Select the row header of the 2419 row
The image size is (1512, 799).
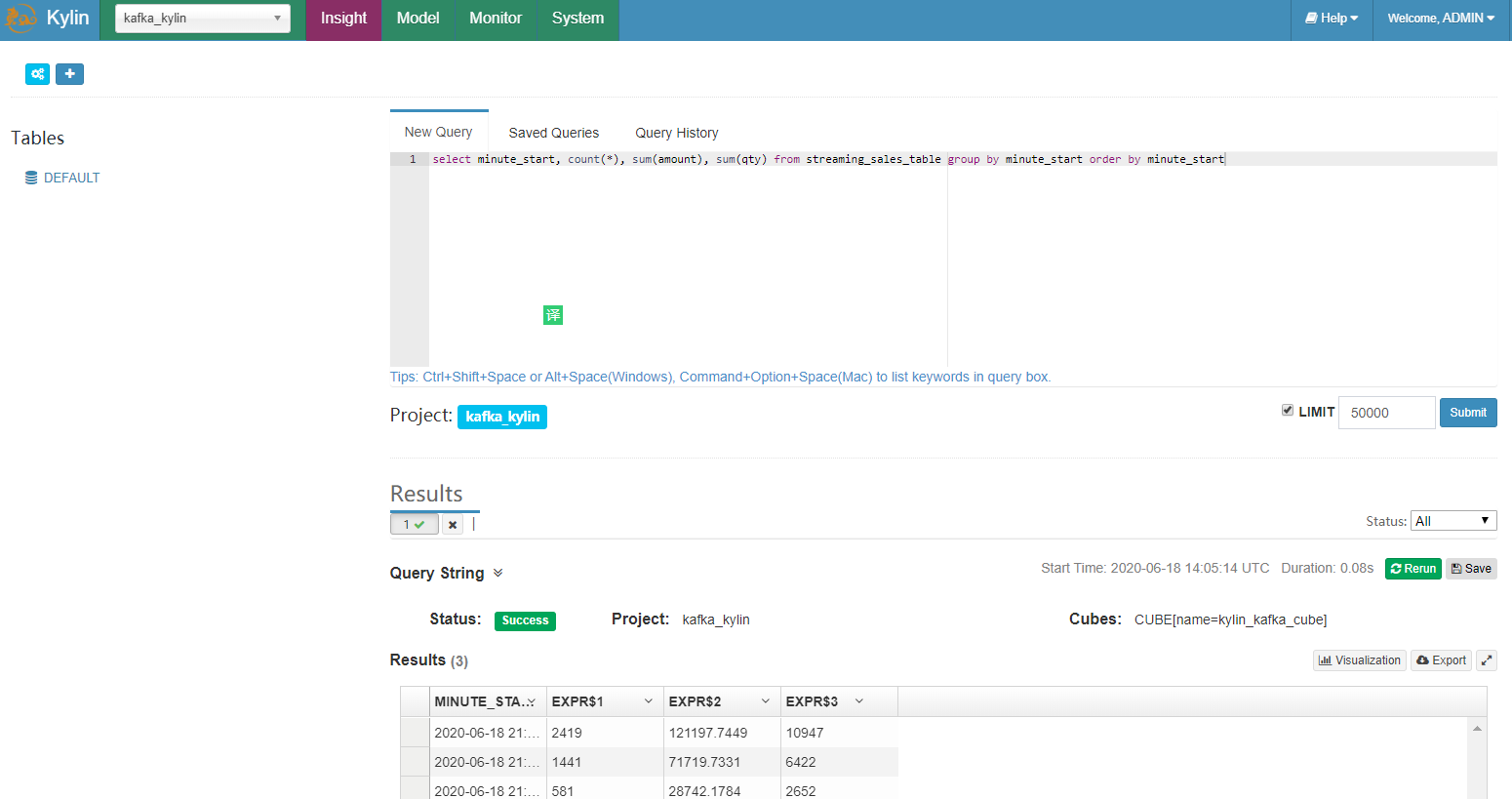415,733
